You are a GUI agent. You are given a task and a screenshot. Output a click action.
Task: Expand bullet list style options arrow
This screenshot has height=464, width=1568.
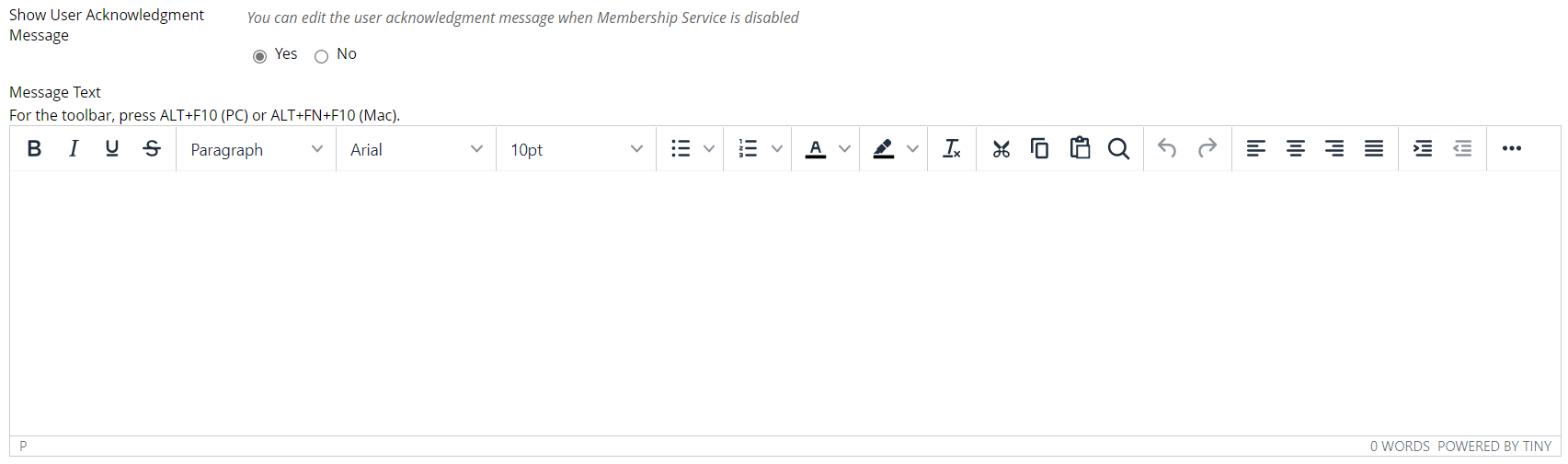click(x=709, y=149)
